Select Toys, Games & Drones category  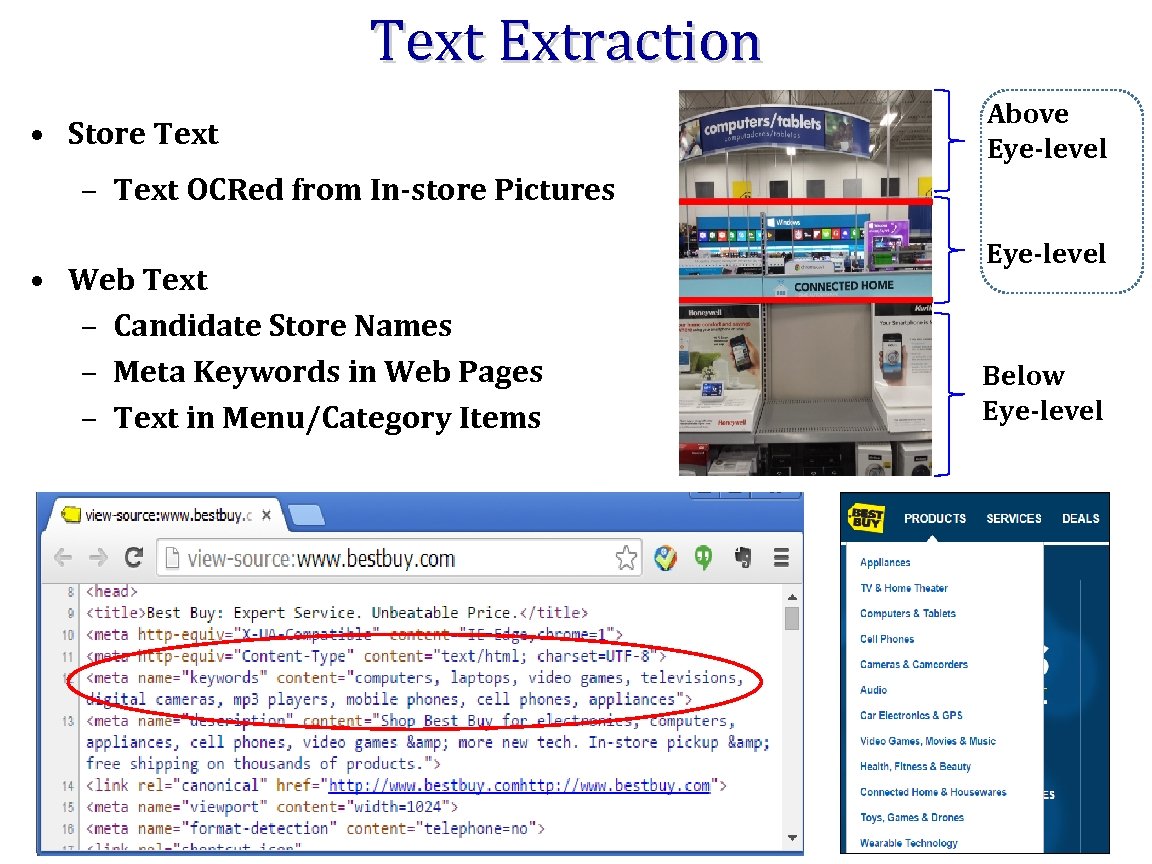(911, 817)
